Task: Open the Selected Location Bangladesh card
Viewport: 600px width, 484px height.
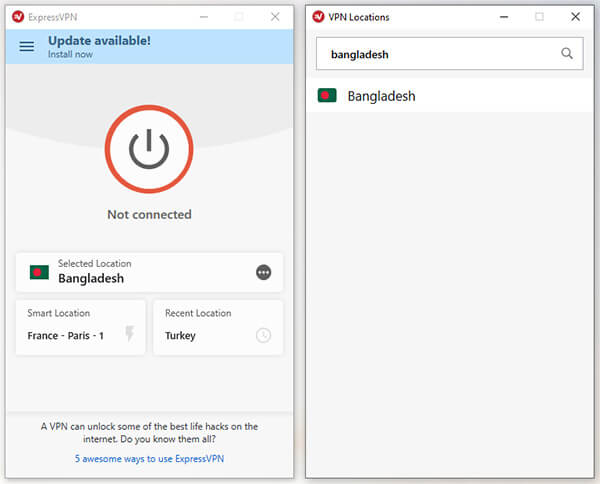Action: 149,272
